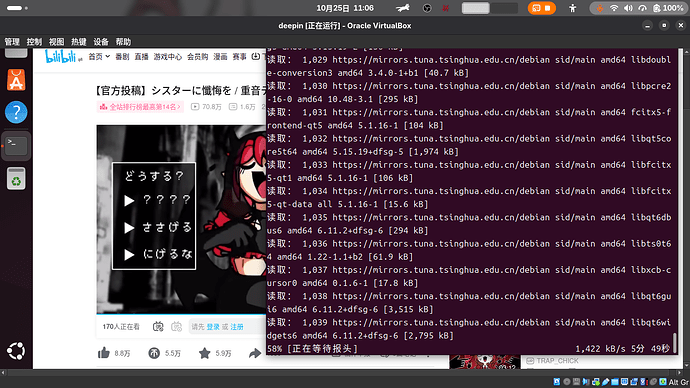Open the Terminal dock icon
This screenshot has height=388, width=690.
point(16,146)
